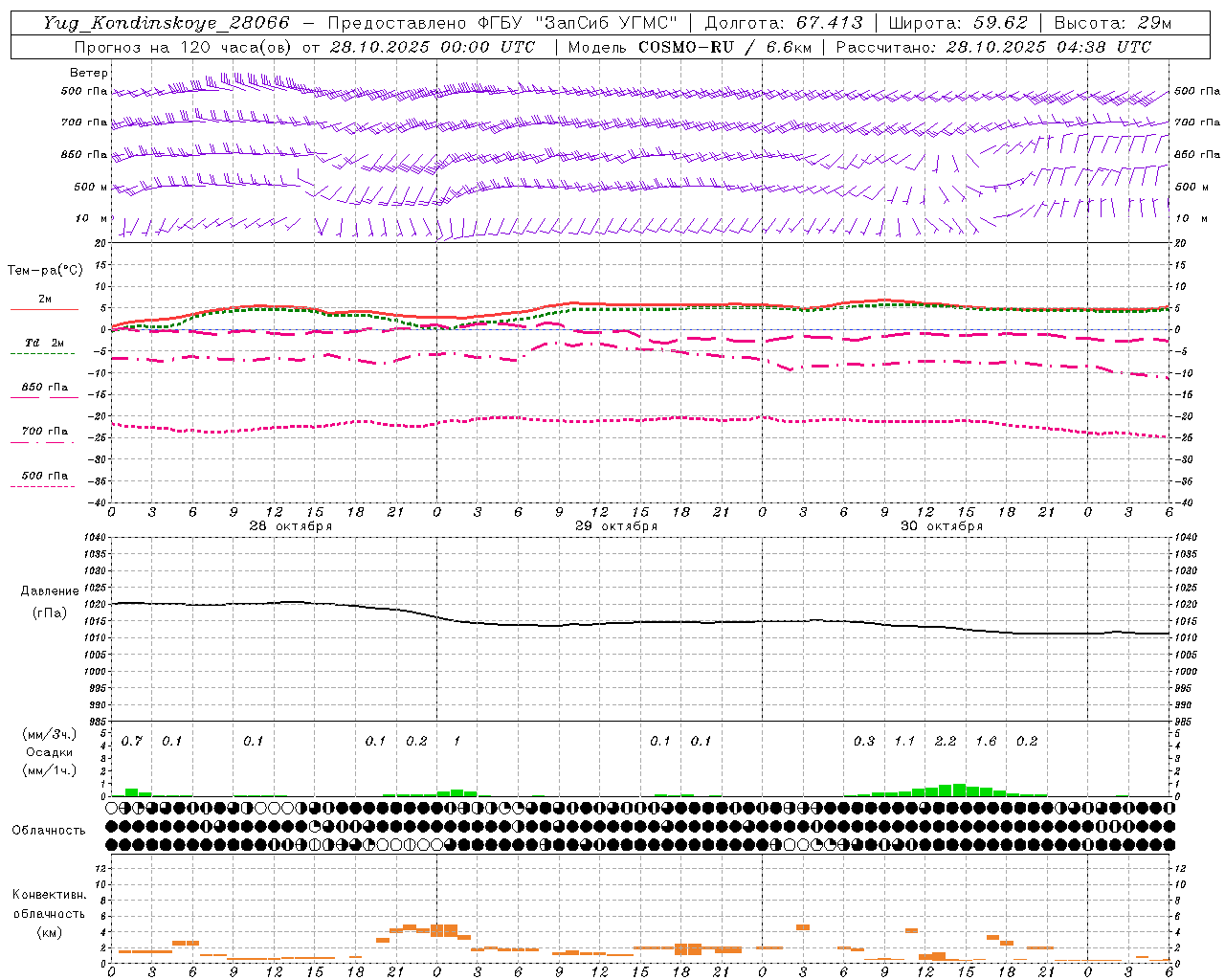
Task: Click the 30 октября date label
Action: tap(942, 526)
